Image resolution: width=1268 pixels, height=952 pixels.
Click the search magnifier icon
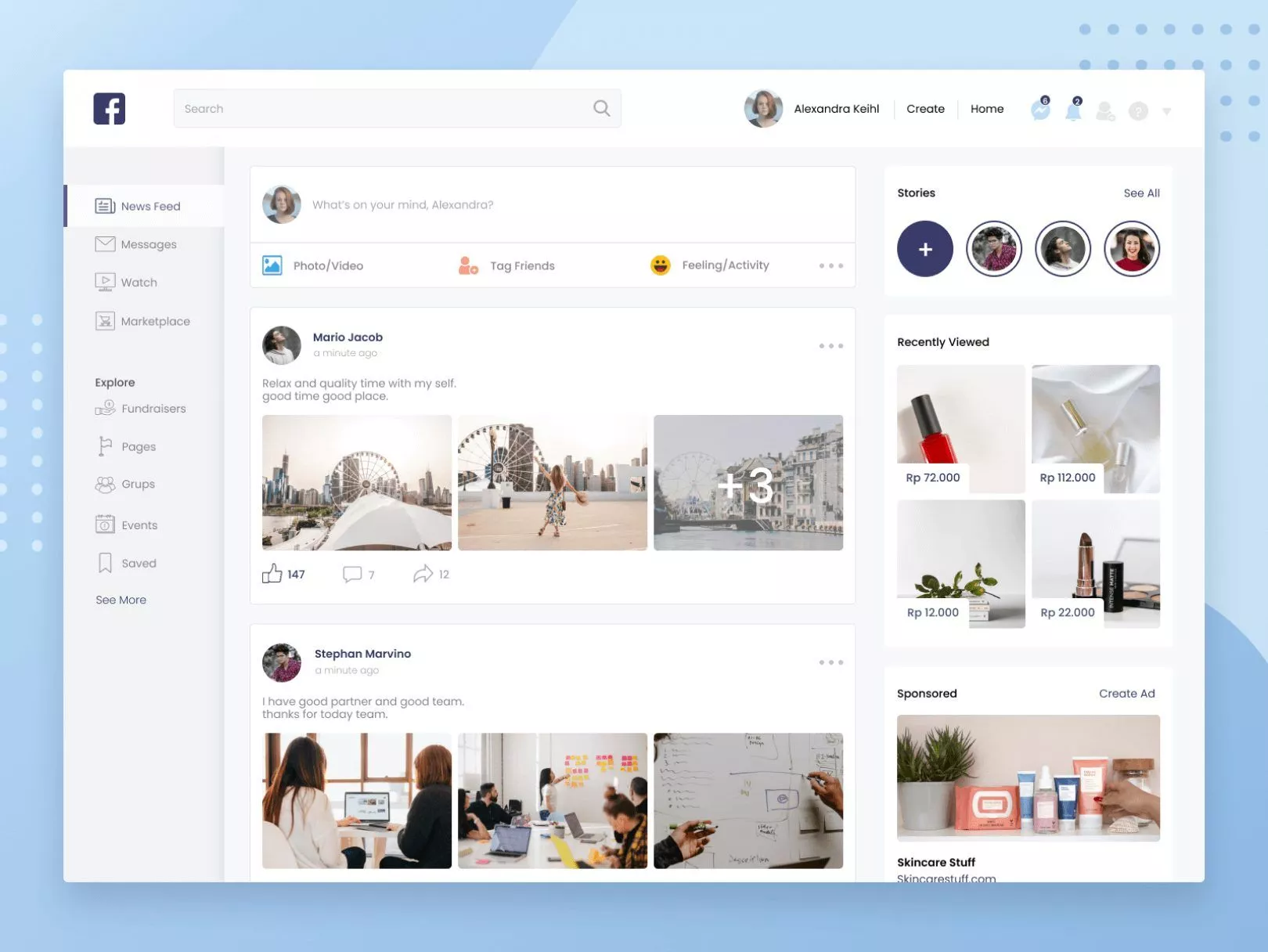pos(601,108)
